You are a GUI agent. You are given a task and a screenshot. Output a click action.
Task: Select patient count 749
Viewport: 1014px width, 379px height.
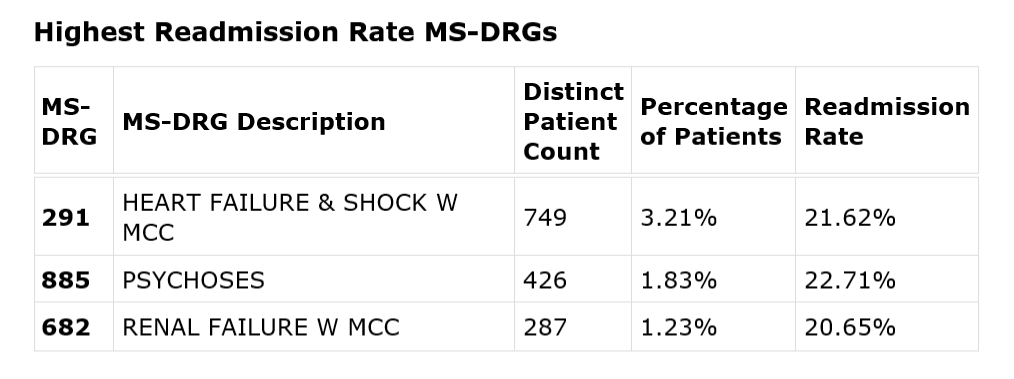(x=545, y=218)
